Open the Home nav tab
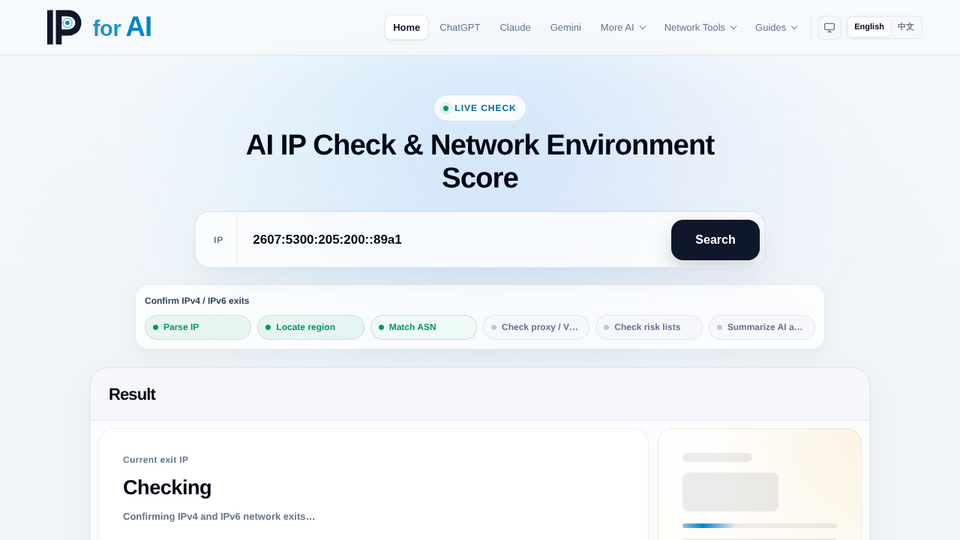This screenshot has width=960, height=540. (406, 28)
